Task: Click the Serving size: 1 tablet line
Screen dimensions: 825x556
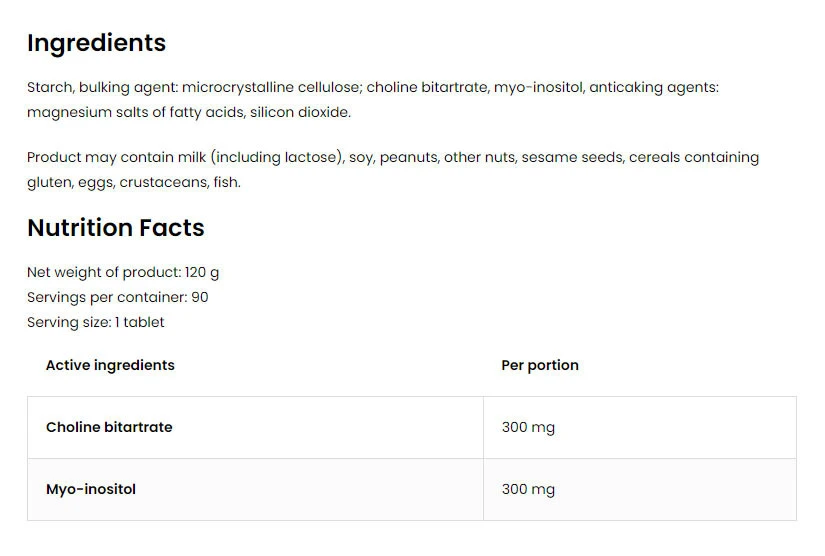Action: click(96, 323)
